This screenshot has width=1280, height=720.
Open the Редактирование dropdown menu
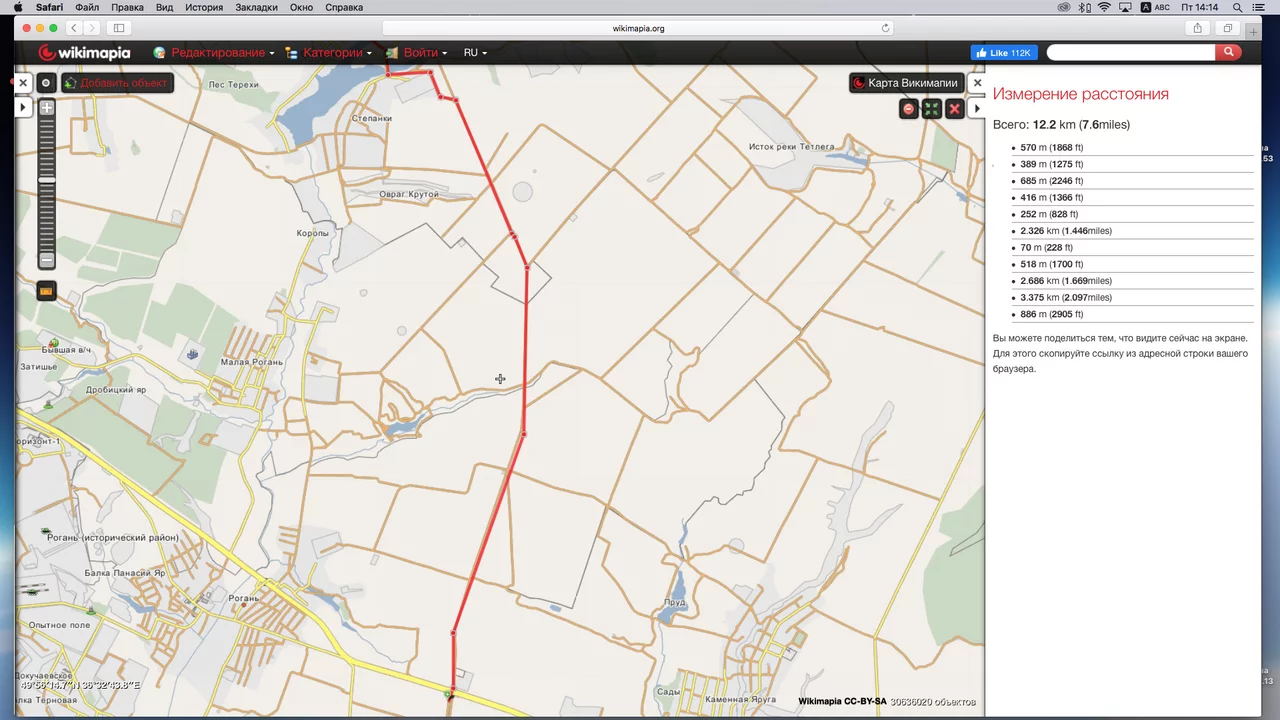pos(214,53)
